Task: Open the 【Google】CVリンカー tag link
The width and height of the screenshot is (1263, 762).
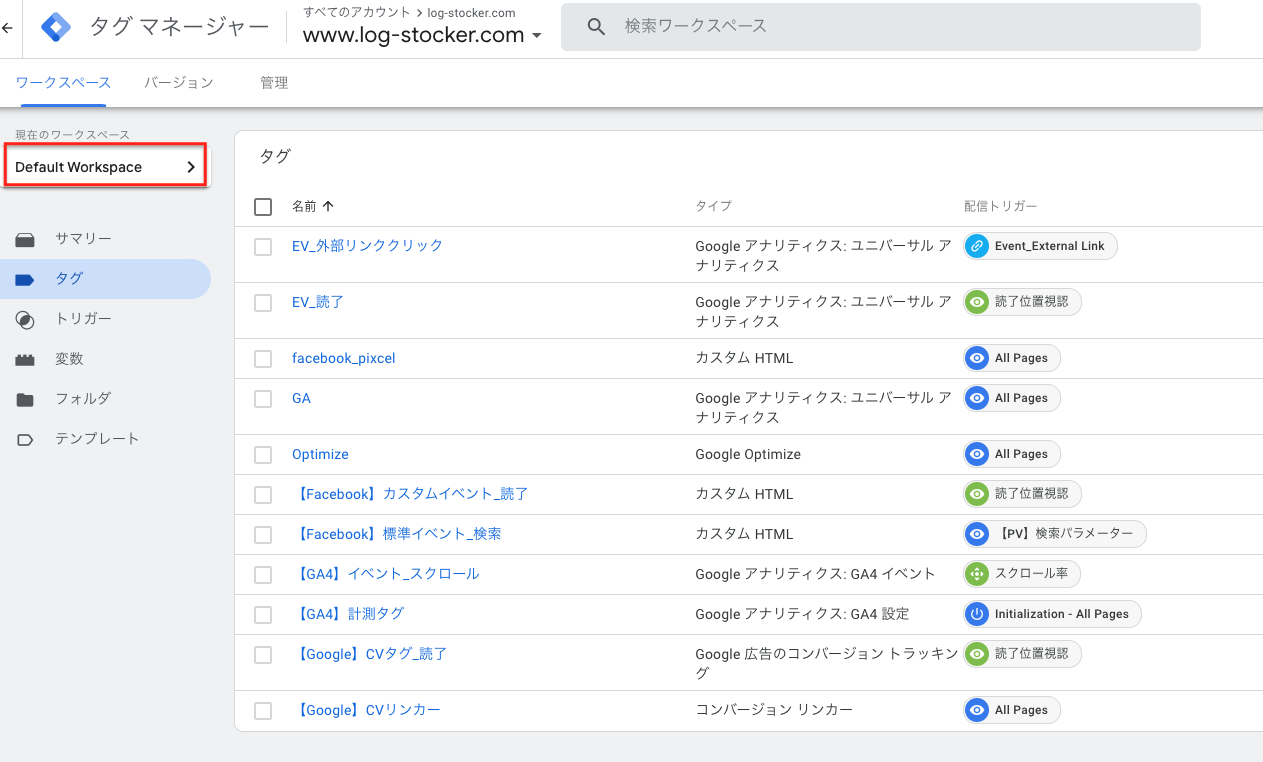Action: [367, 710]
